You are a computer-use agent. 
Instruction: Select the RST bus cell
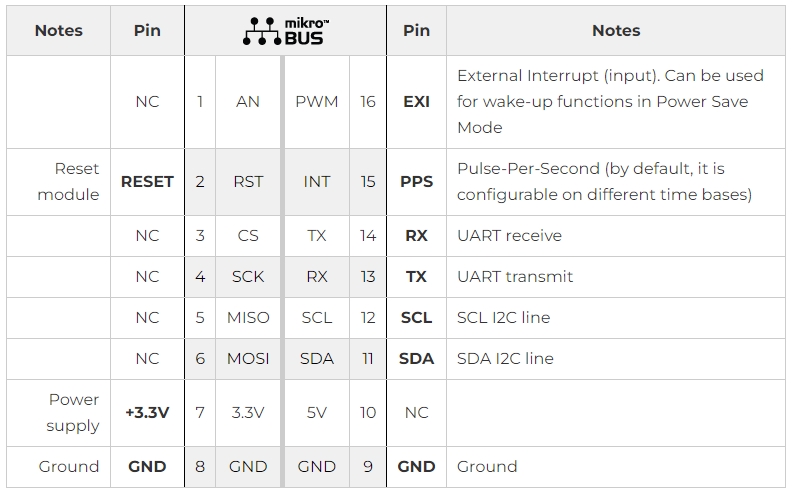(x=248, y=182)
